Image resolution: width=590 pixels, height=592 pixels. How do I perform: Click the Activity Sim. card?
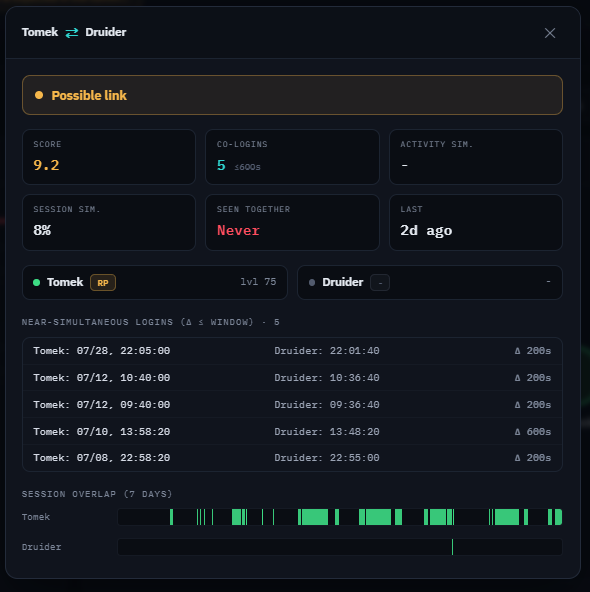tap(476, 157)
